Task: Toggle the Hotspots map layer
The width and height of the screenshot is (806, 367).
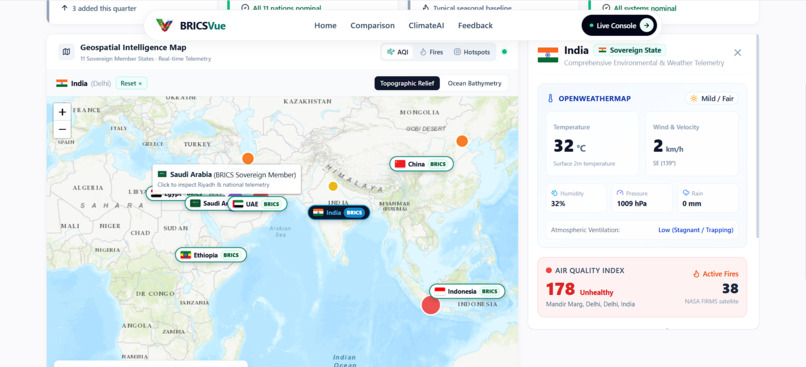Action: point(472,52)
